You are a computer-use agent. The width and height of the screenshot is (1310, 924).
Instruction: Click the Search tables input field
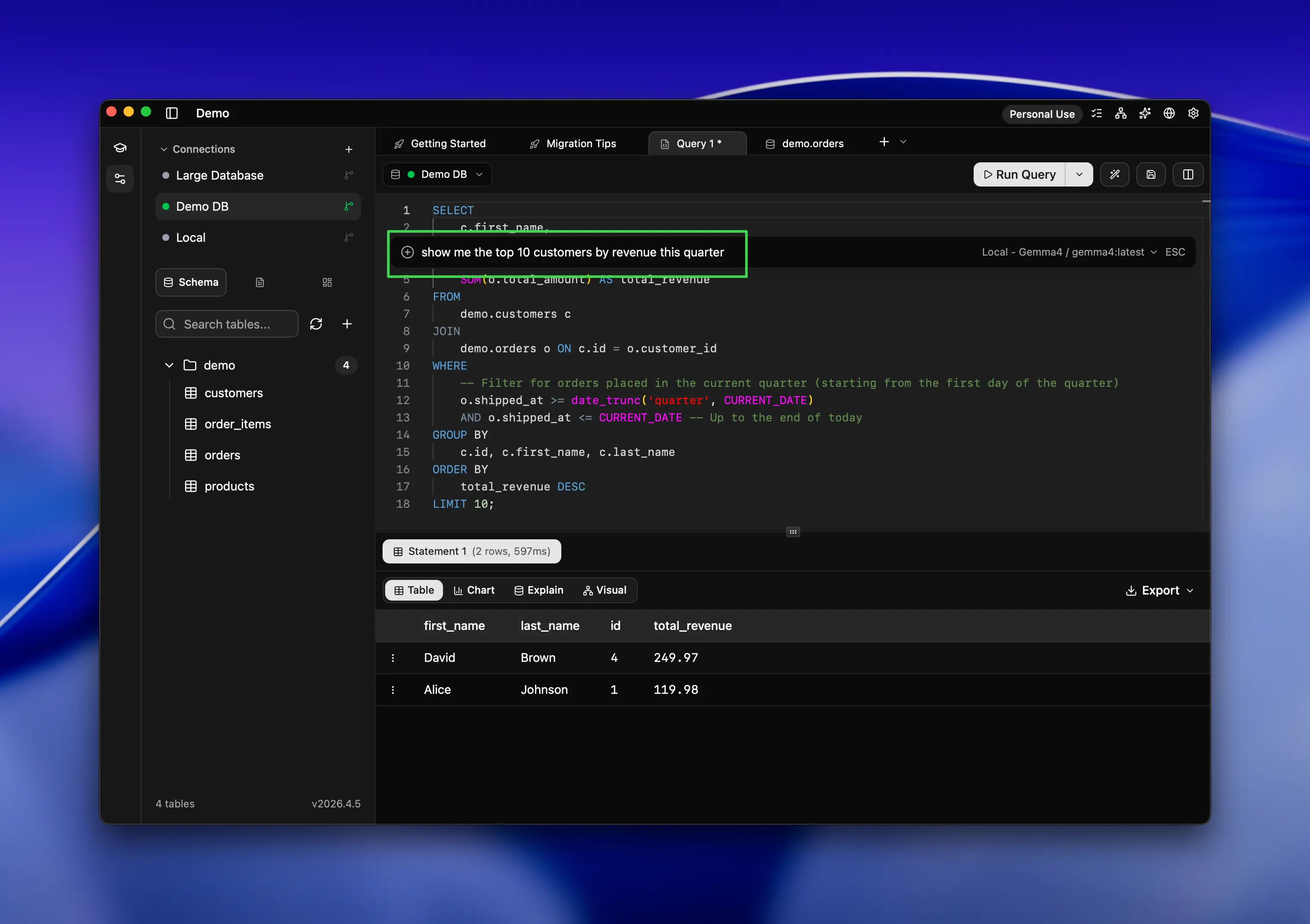[227, 323]
